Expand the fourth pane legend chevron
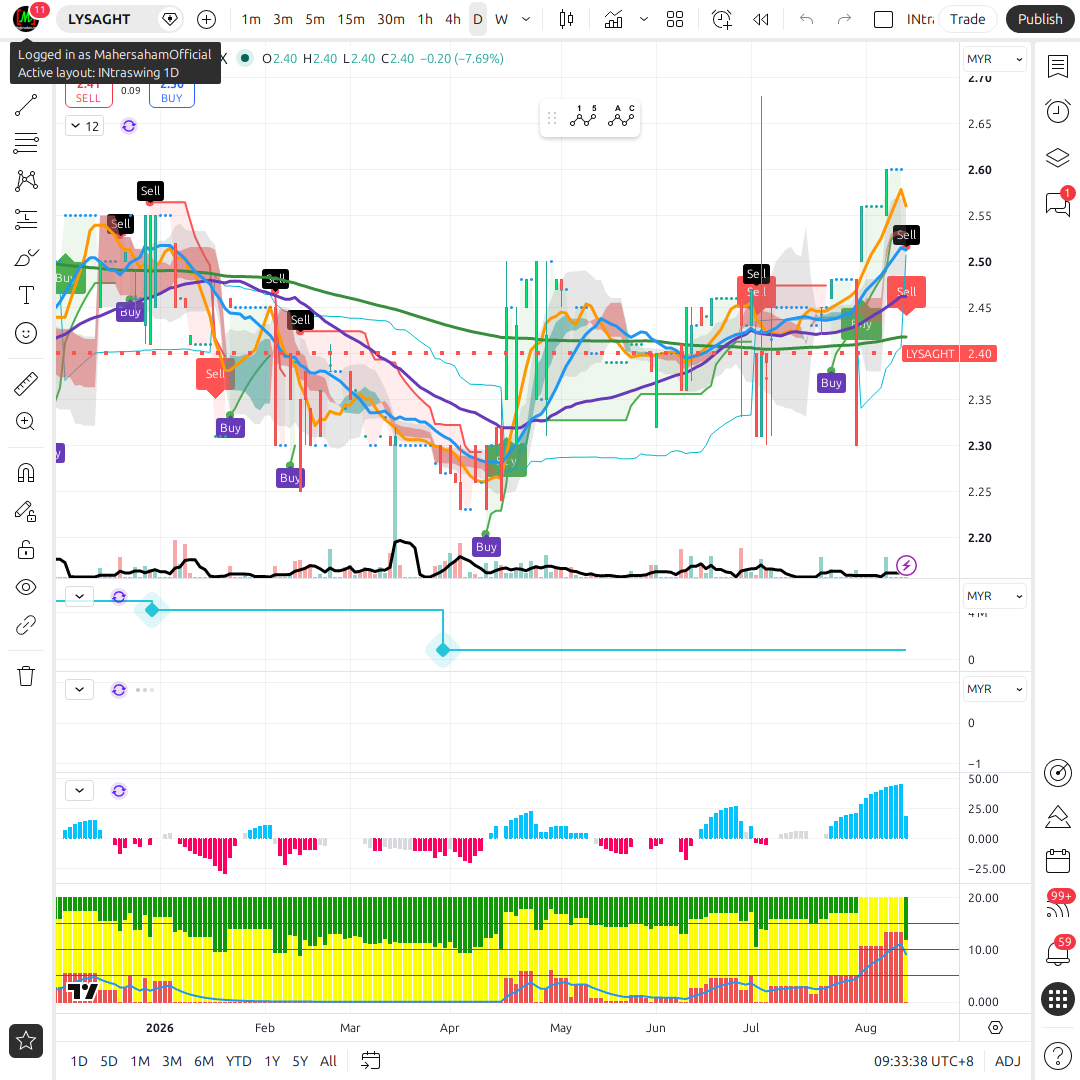Screen dimensions: 1080x1080 (x=79, y=791)
